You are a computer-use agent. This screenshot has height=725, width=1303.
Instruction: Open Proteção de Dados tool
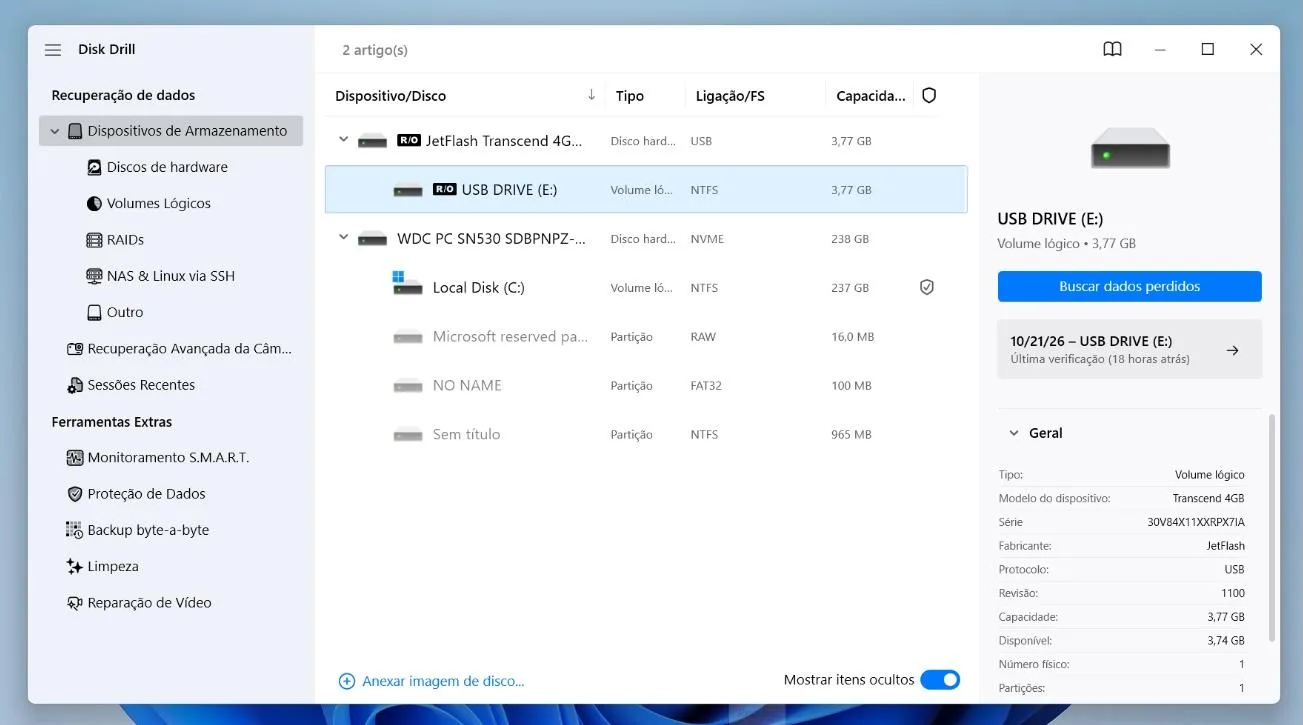136,494
